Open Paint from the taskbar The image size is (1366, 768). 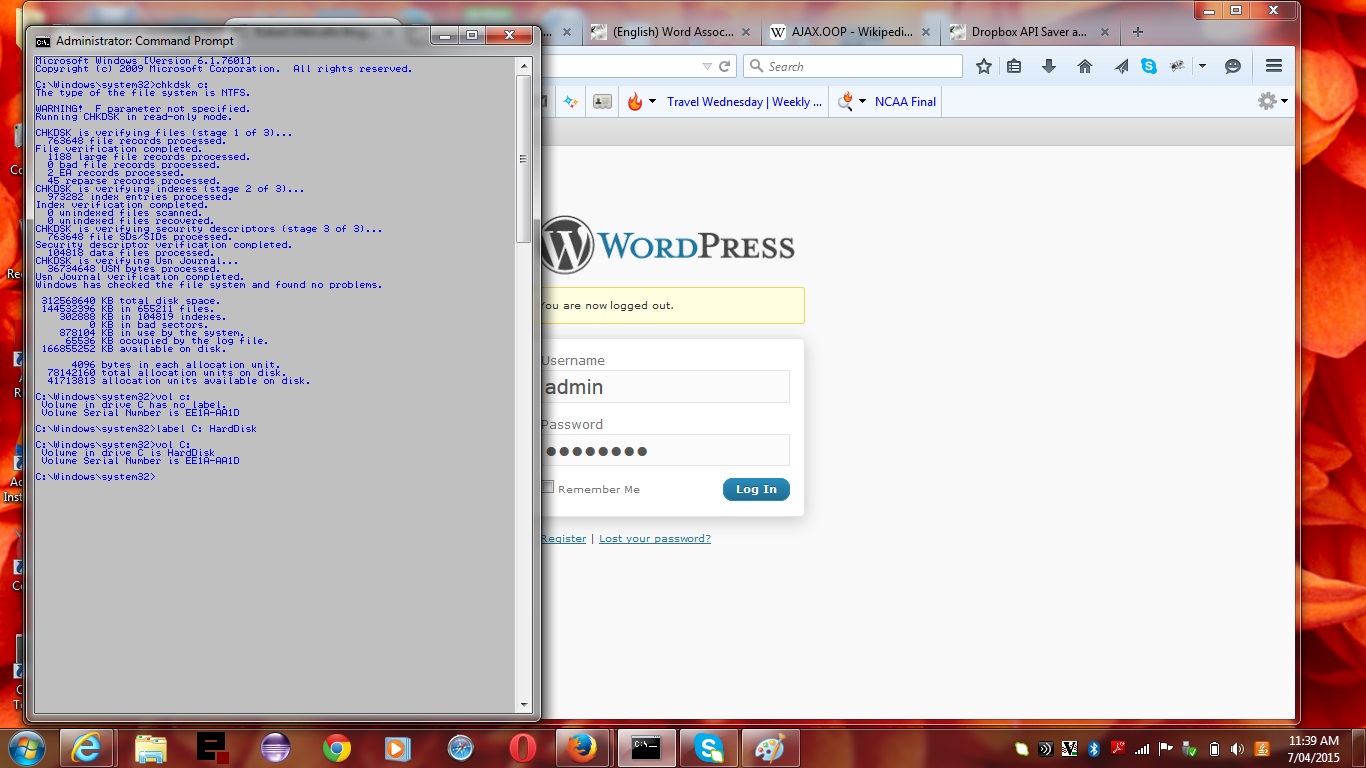(x=771, y=747)
